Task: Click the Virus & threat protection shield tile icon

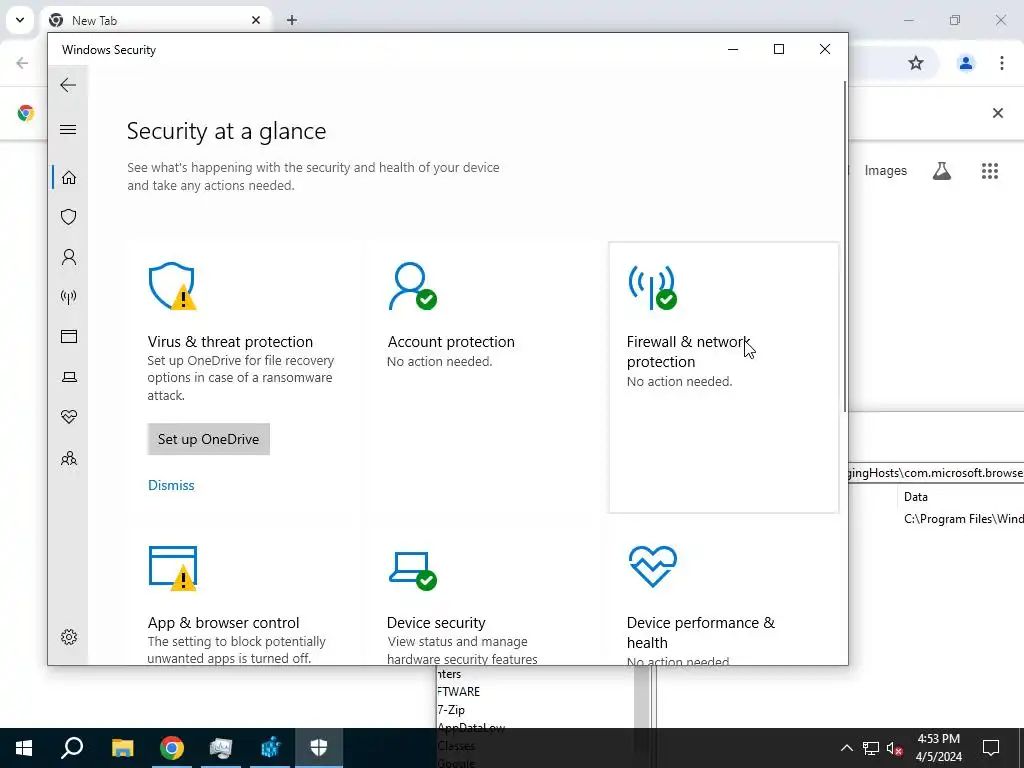Action: point(172,286)
